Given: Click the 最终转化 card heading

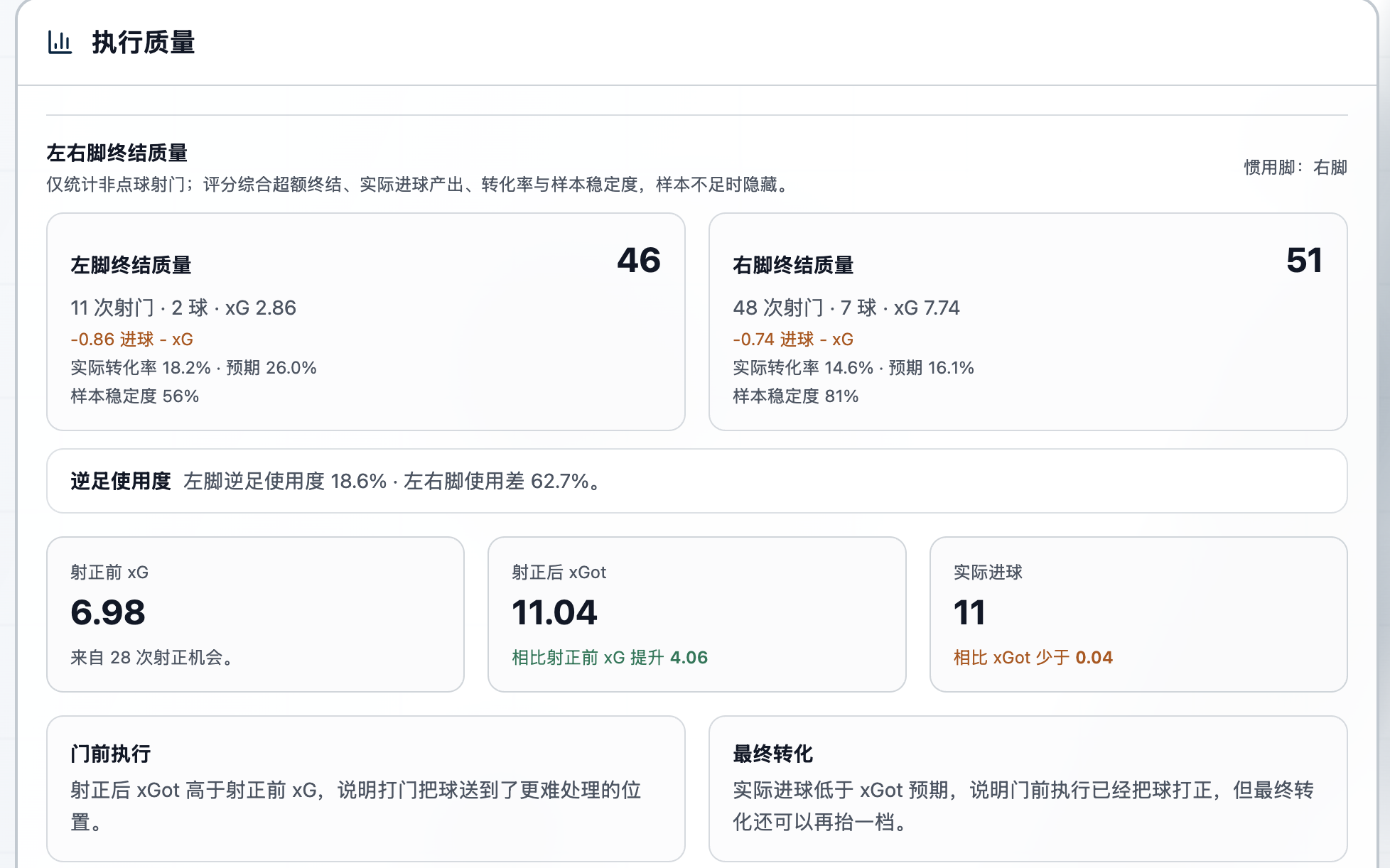Looking at the screenshot, I should click(773, 754).
